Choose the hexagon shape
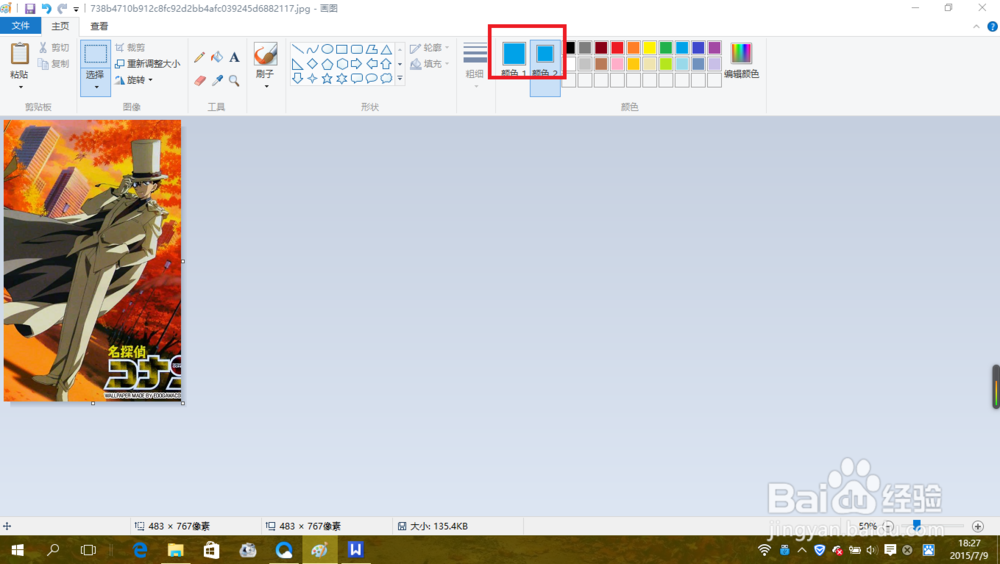 [342, 64]
